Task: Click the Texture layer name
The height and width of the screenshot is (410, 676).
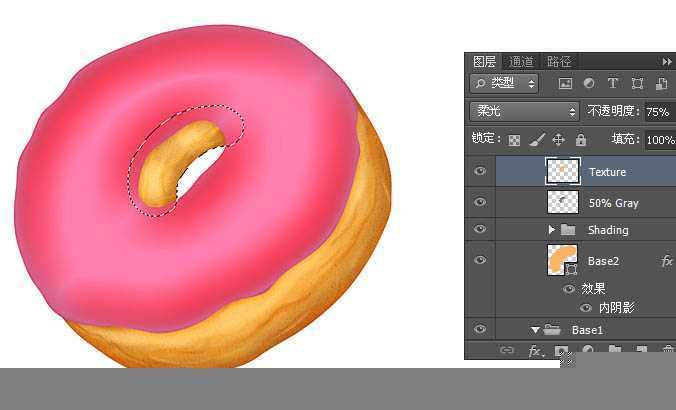Action: [607, 172]
